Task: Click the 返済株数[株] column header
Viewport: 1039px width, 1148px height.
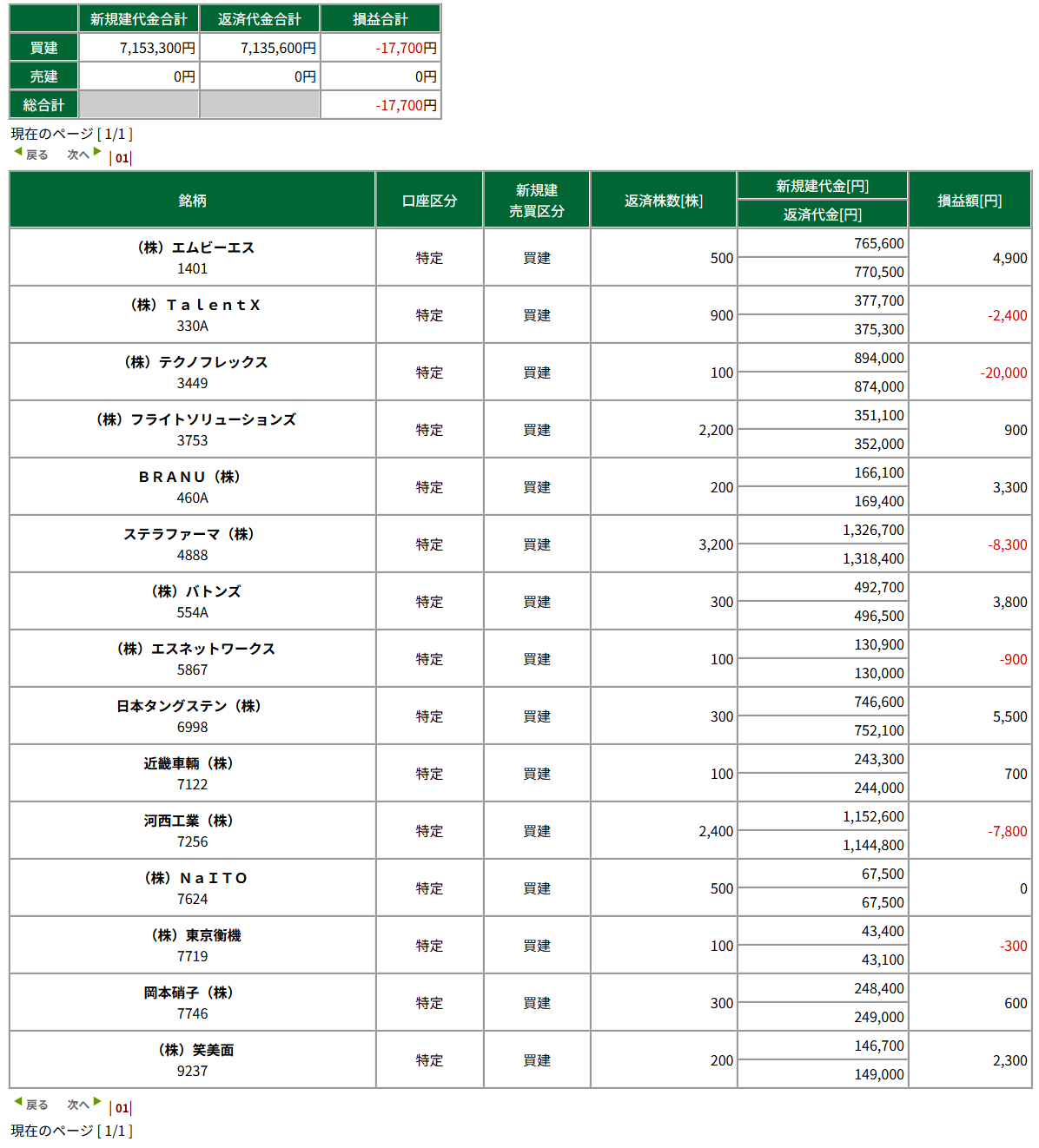Action: 664,200
